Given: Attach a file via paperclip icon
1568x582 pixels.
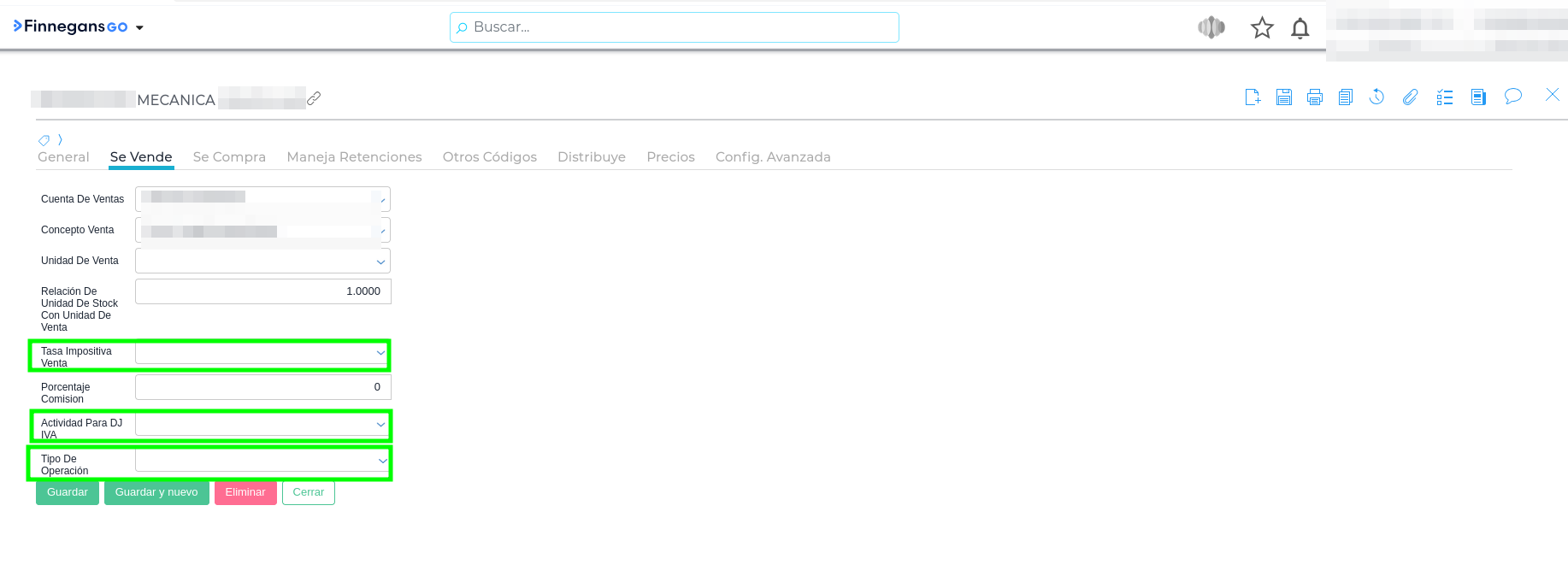Looking at the screenshot, I should (x=1410, y=97).
